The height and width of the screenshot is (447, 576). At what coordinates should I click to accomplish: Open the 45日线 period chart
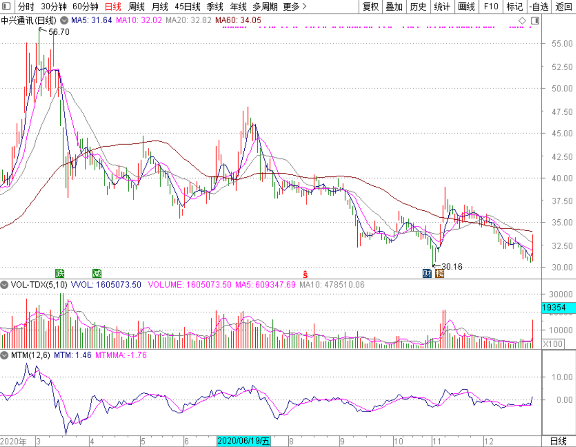(187, 7)
